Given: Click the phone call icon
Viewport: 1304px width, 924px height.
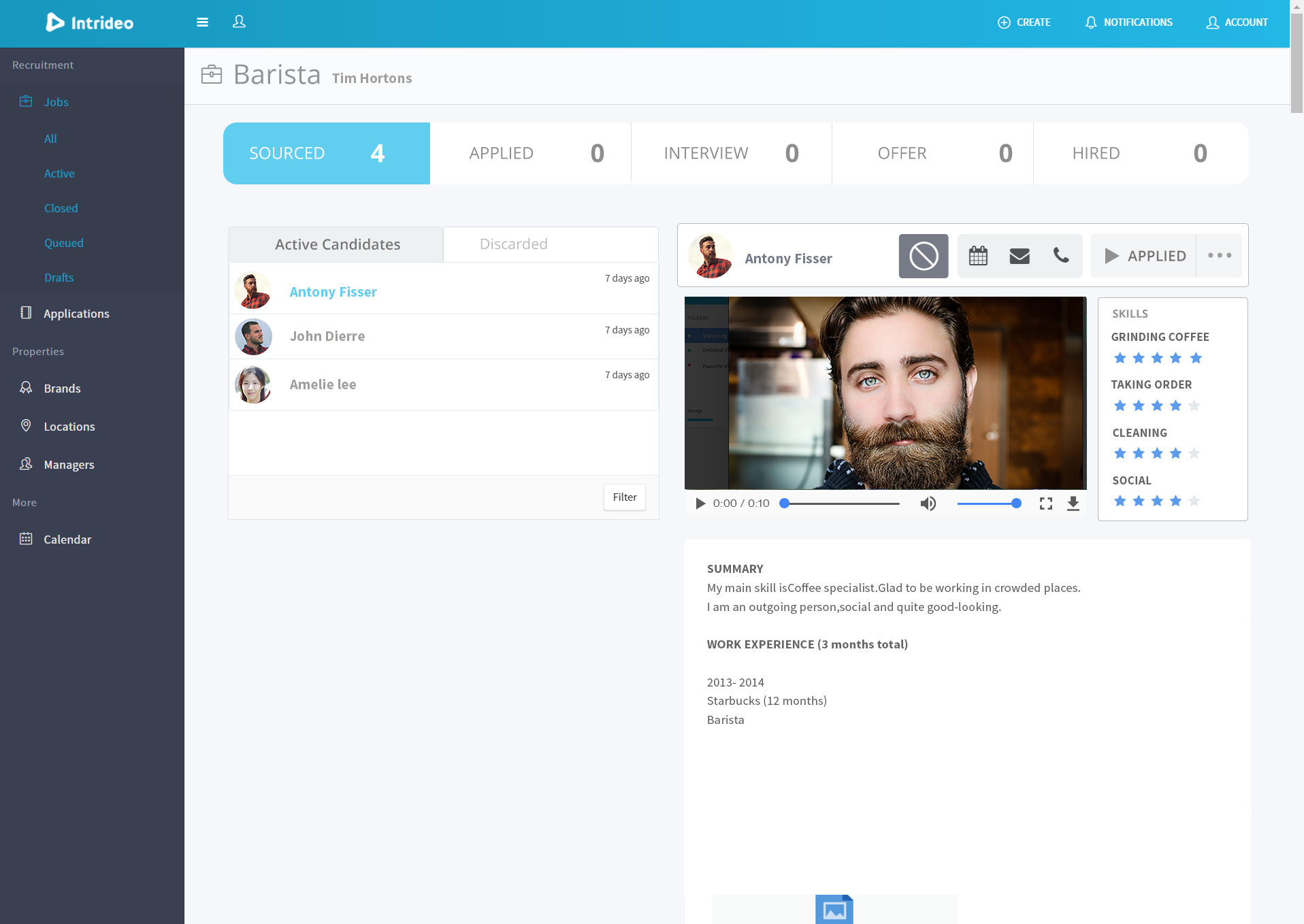Looking at the screenshot, I should [1060, 256].
